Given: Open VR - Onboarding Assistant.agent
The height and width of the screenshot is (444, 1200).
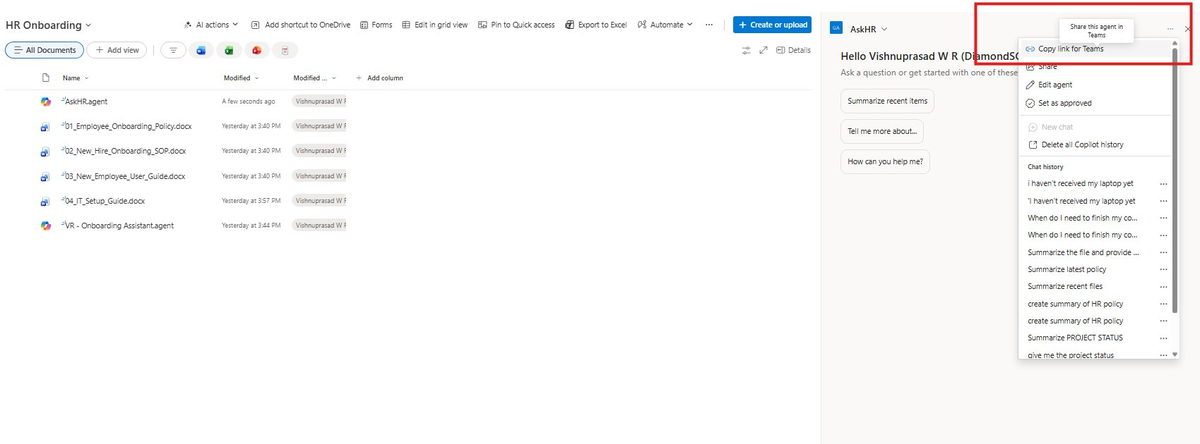Looking at the screenshot, I should click(x=119, y=225).
